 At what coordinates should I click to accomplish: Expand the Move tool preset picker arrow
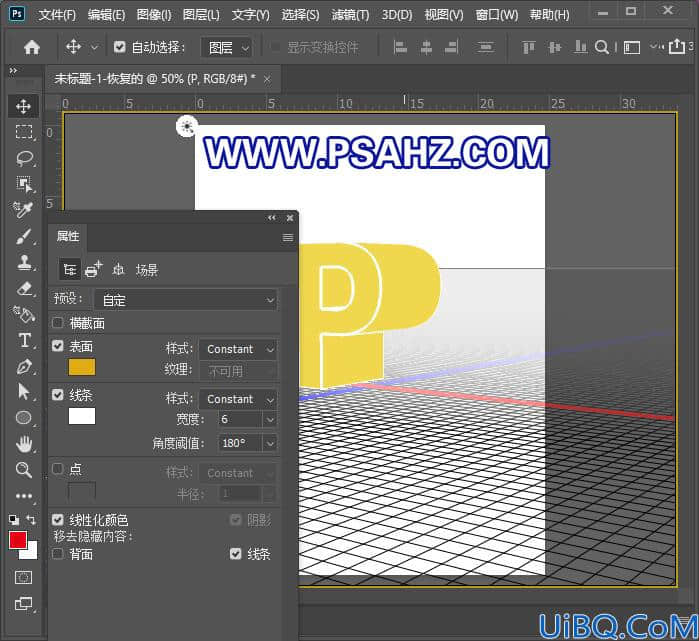pyautogui.click(x=94, y=47)
